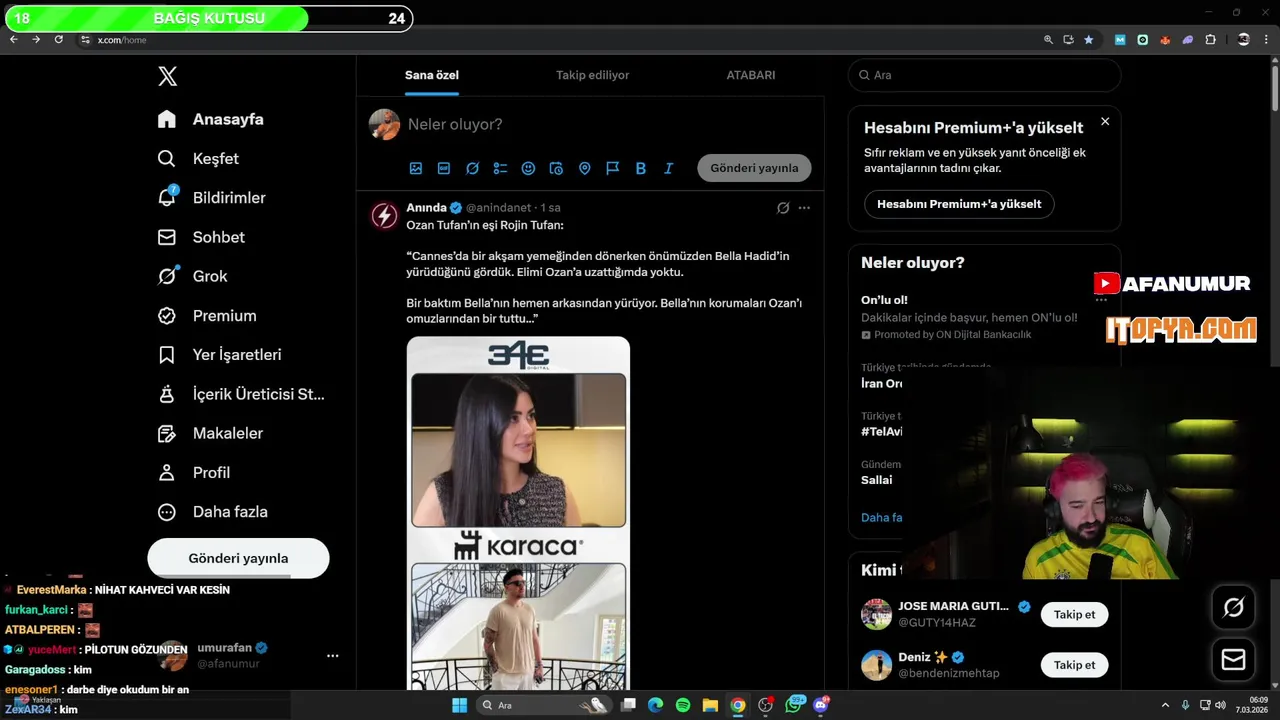Follow JOSE MARIA GUTI with Takip et
1280x720 pixels.
tap(1074, 614)
